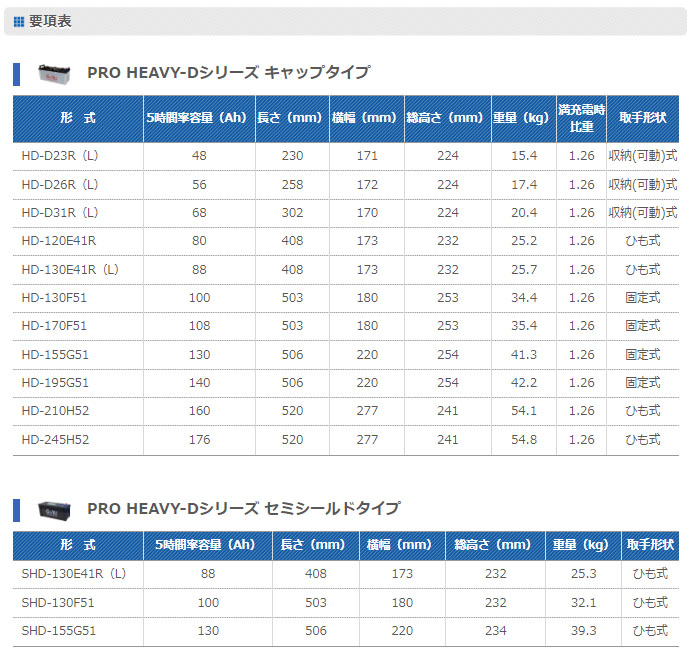The image size is (694, 665).
Task: Click the 5時間率容量 header in cap-type table
Action: coord(199,118)
